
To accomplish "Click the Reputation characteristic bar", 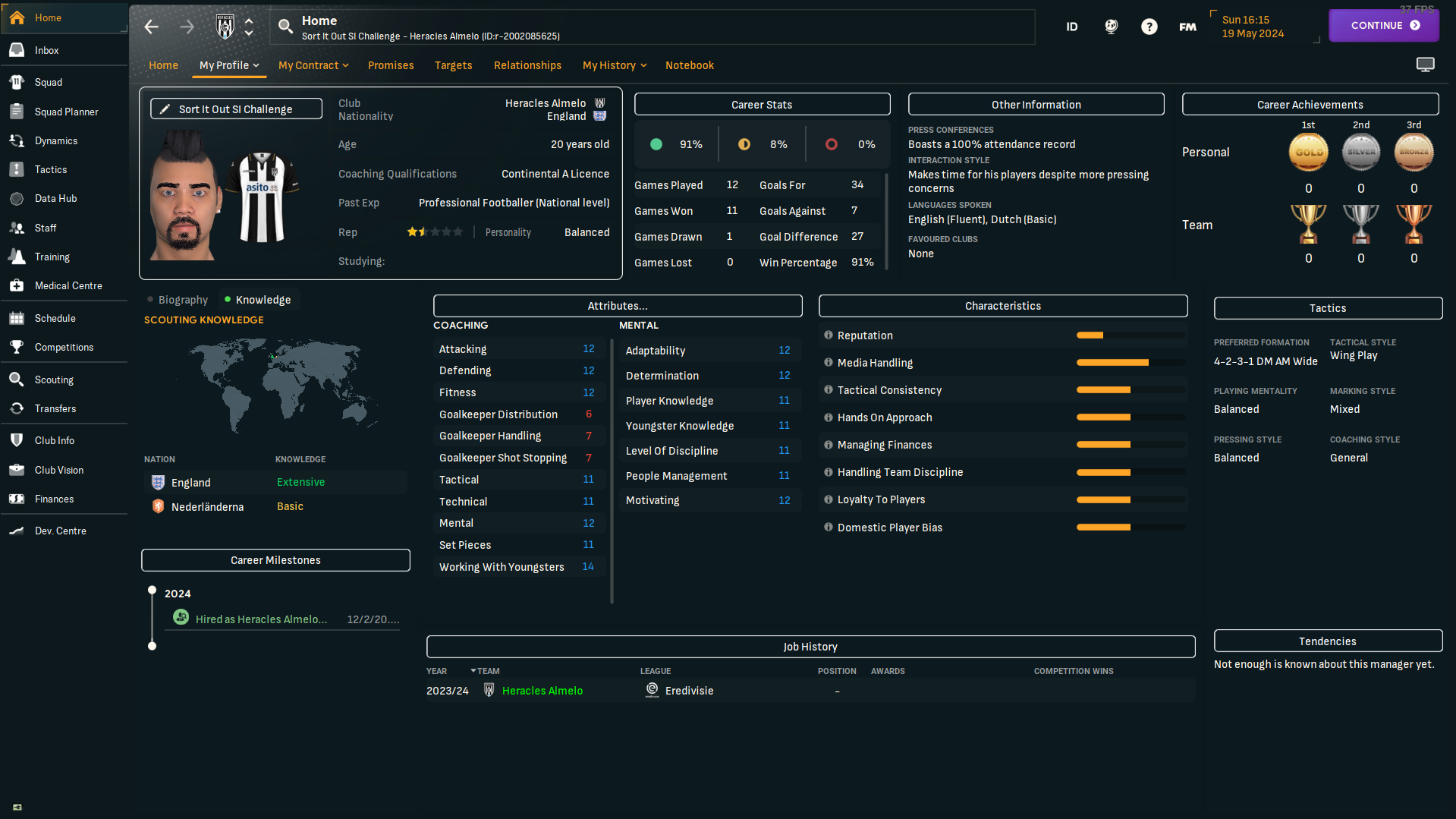I will pos(1131,335).
